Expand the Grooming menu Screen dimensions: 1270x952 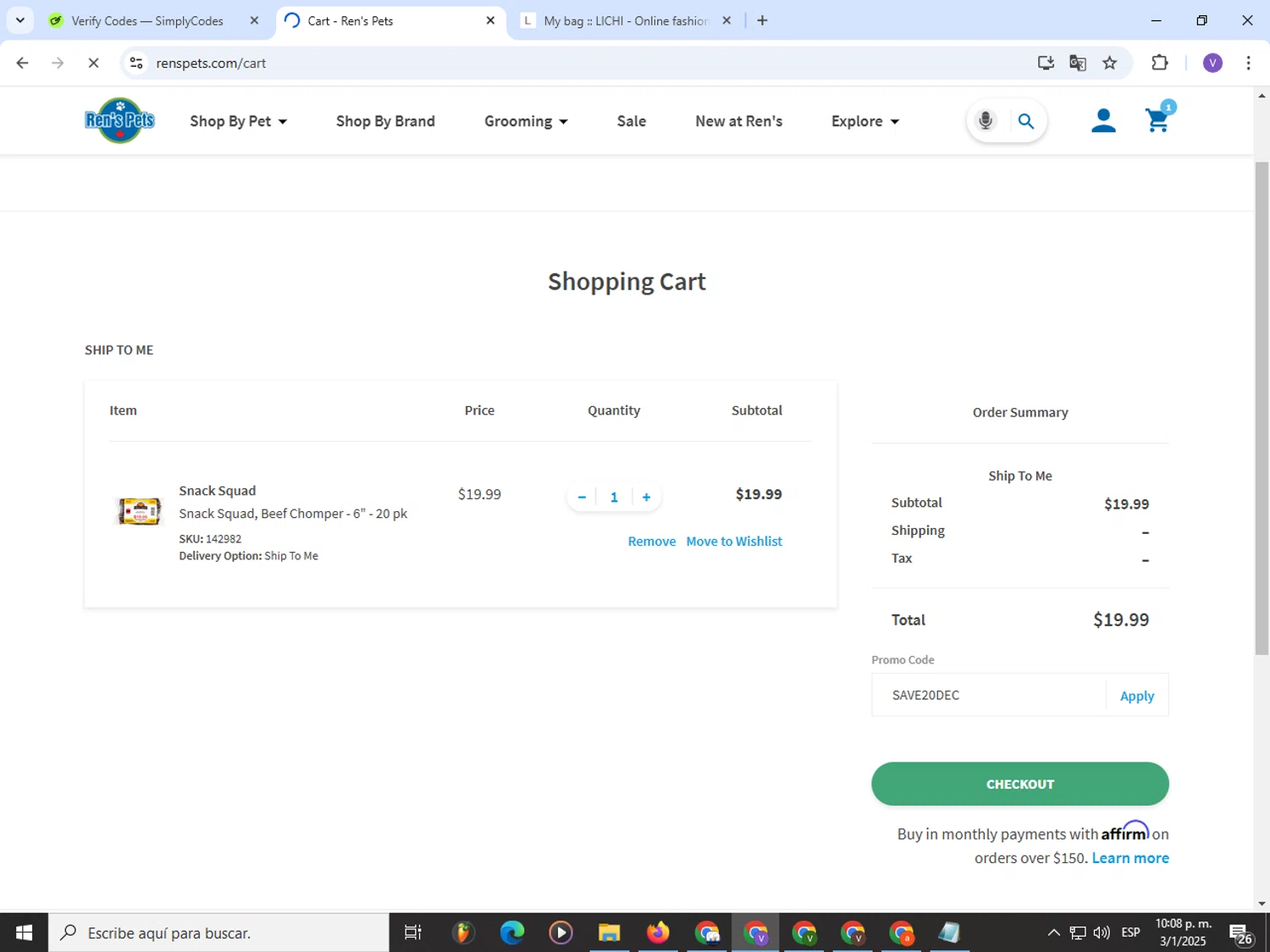(526, 121)
